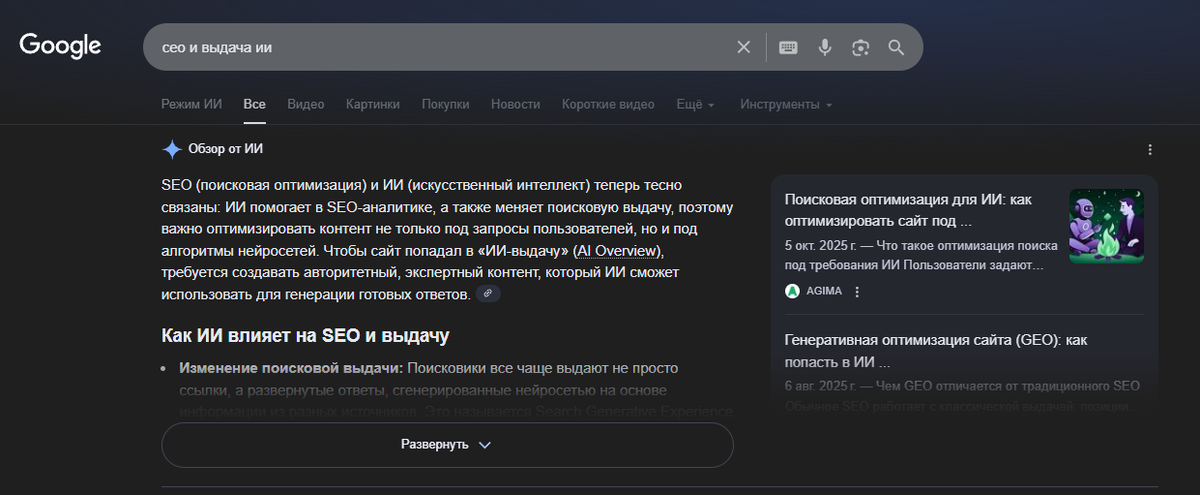Click the AI overview sparkle icon
Viewport: 1200px width, 495px height.
tap(172, 149)
